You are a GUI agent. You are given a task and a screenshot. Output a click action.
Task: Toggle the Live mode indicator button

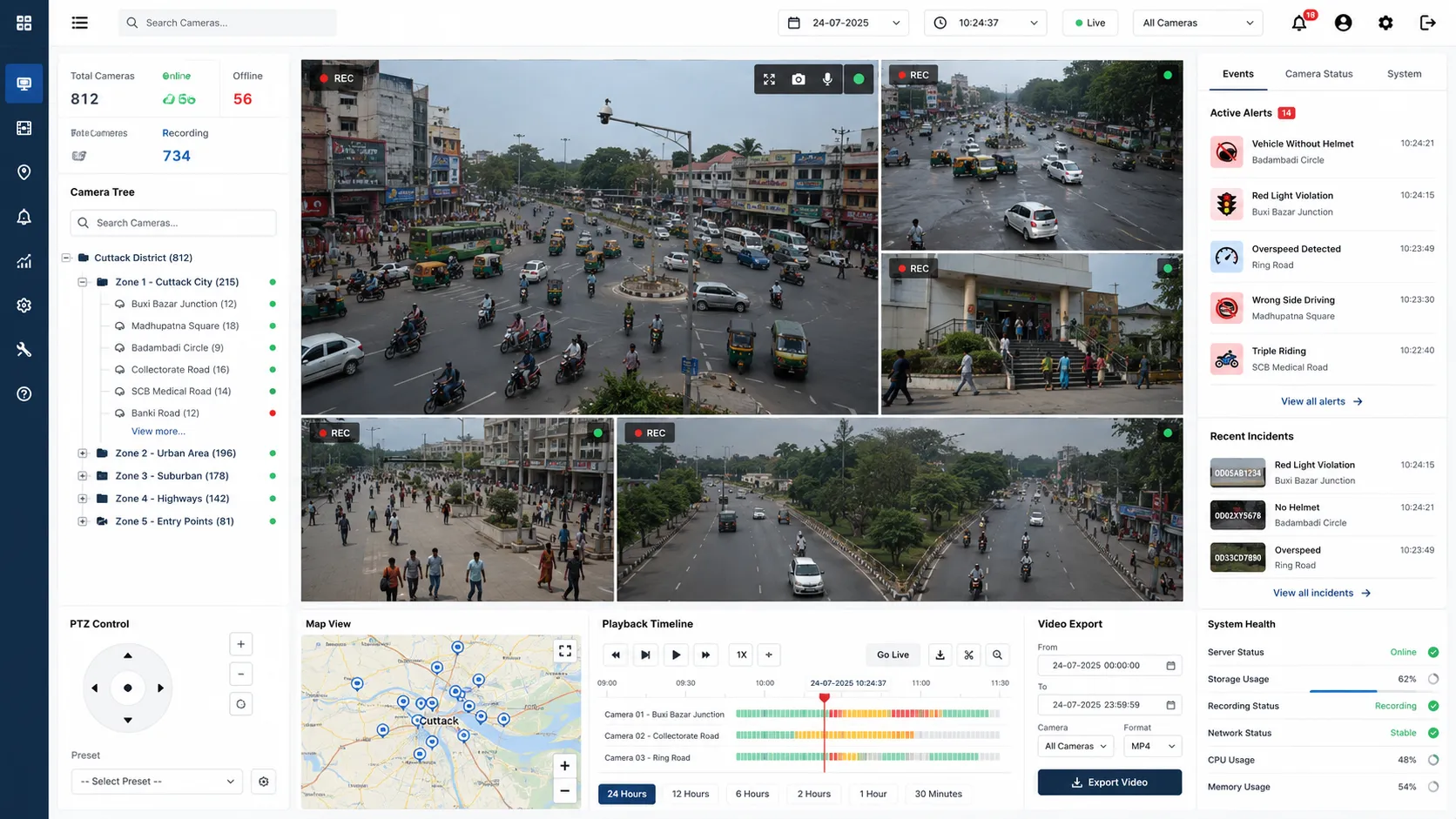point(1090,23)
